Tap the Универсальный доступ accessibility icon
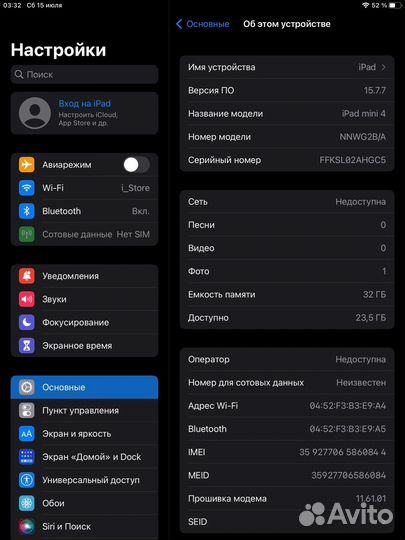Viewport: 405px width, 540px height. 27,480
